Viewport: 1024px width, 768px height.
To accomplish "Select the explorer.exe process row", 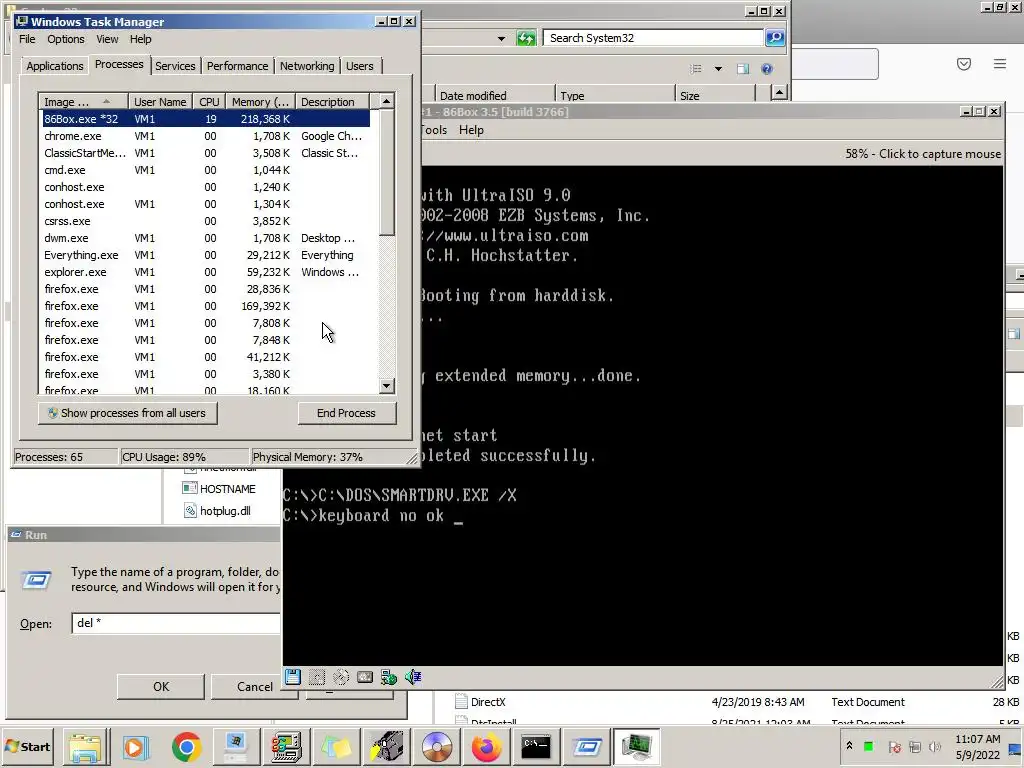I will (206, 272).
